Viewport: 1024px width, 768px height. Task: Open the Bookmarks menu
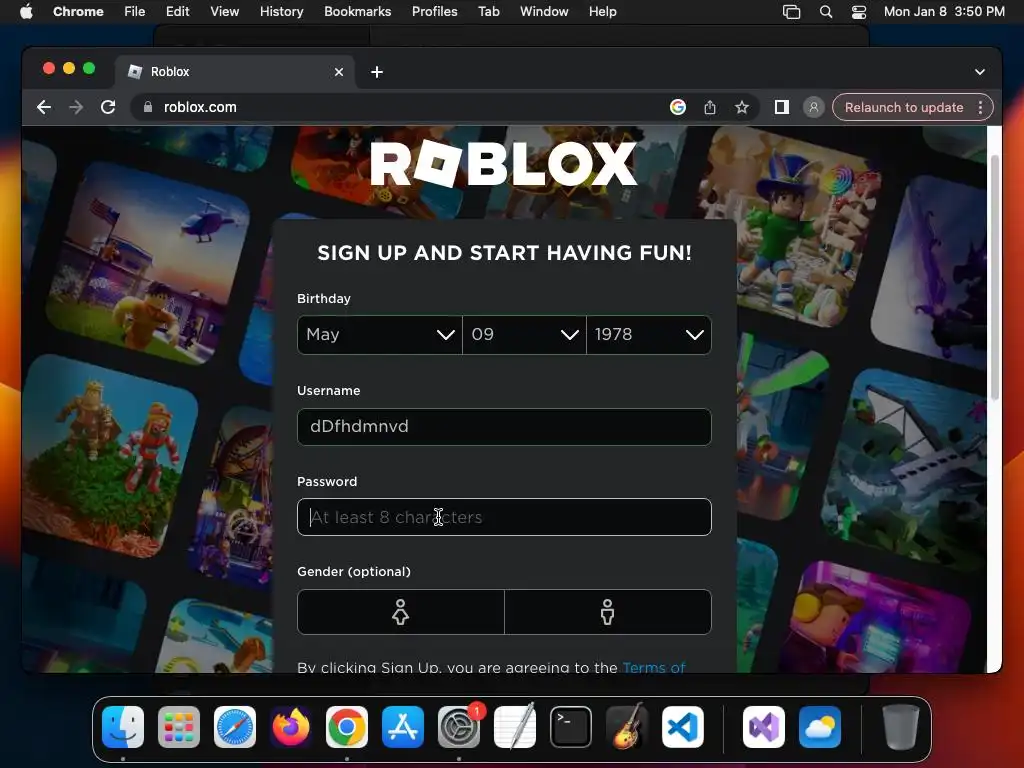tap(357, 12)
